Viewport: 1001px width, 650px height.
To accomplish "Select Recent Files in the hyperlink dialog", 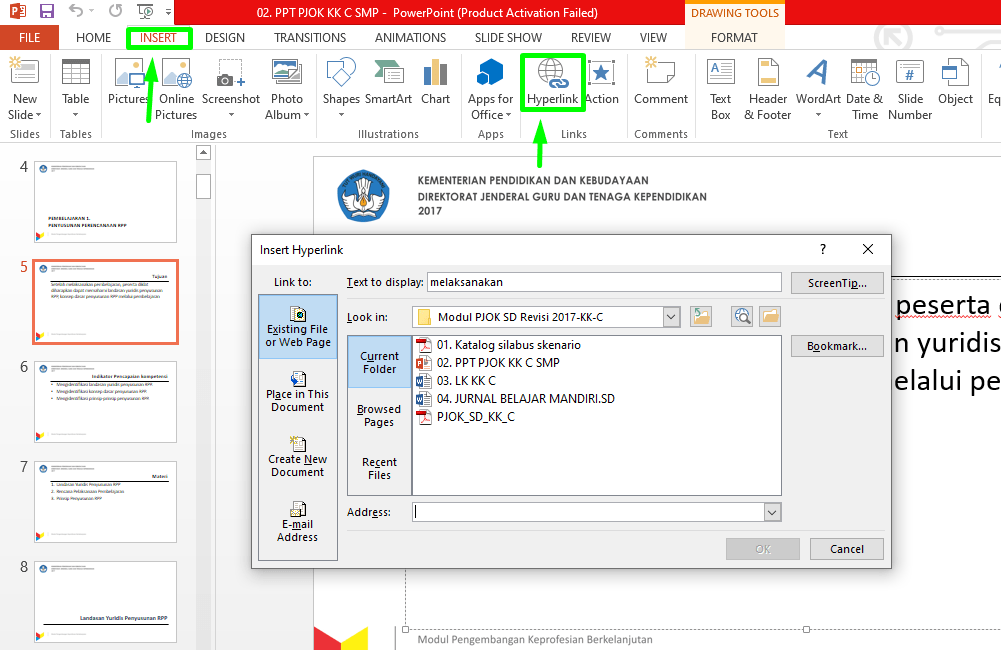I will pyautogui.click(x=378, y=466).
